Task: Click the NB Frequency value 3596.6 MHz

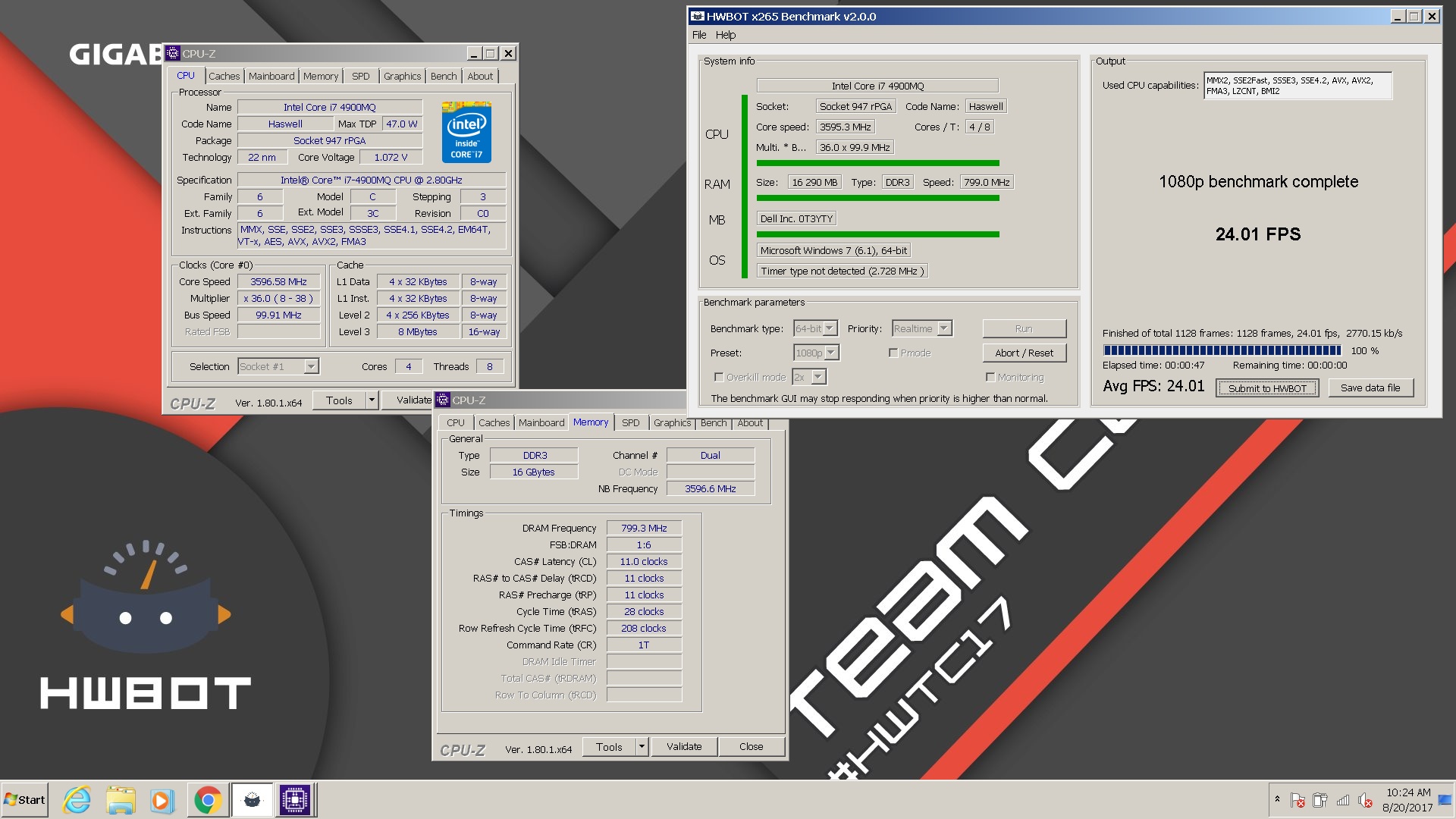Action: click(x=711, y=488)
